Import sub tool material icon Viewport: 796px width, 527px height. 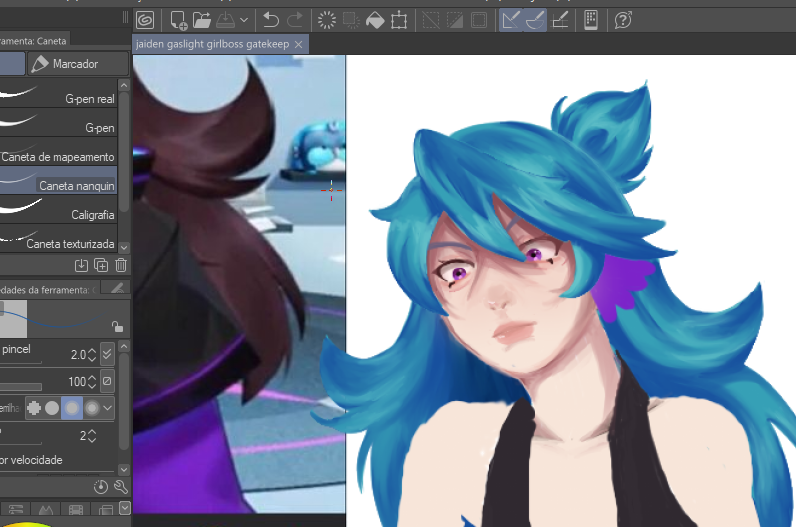click(x=81, y=265)
